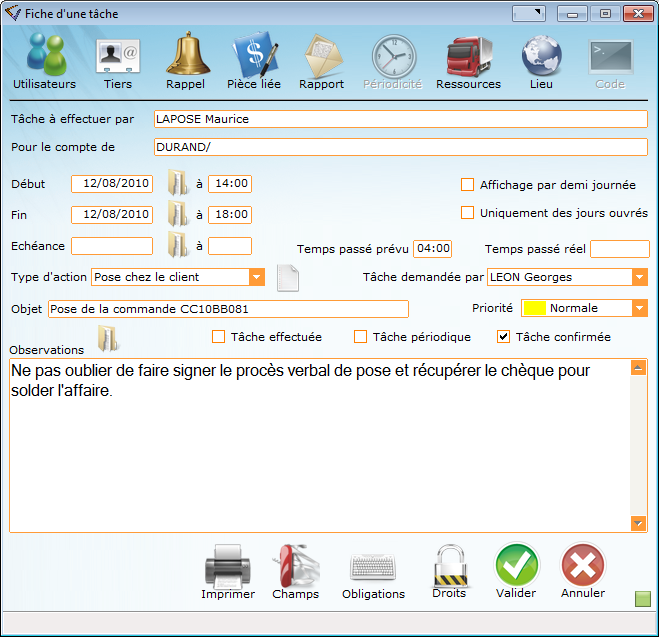
Task: Click Valider green checkmark
Action: pyautogui.click(x=517, y=565)
